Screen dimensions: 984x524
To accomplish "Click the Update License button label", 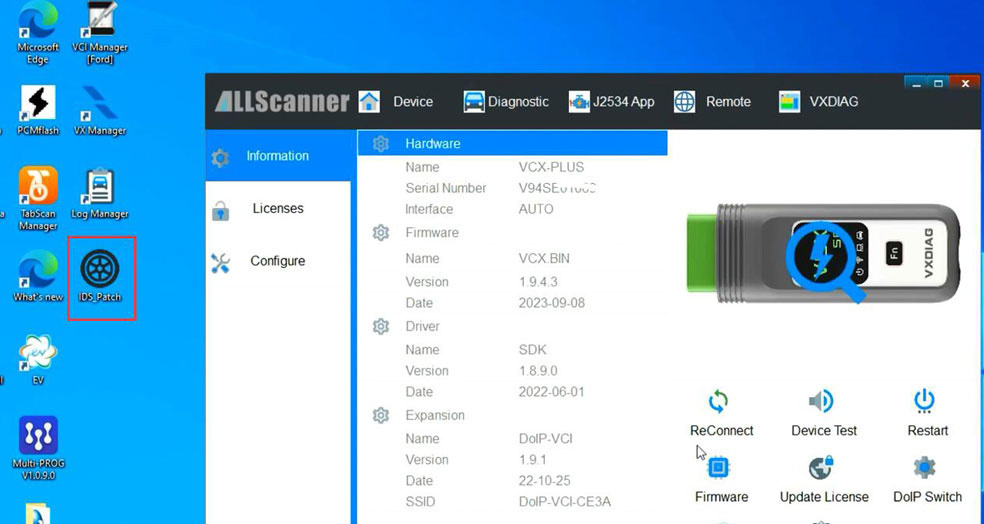I will coord(824,497).
